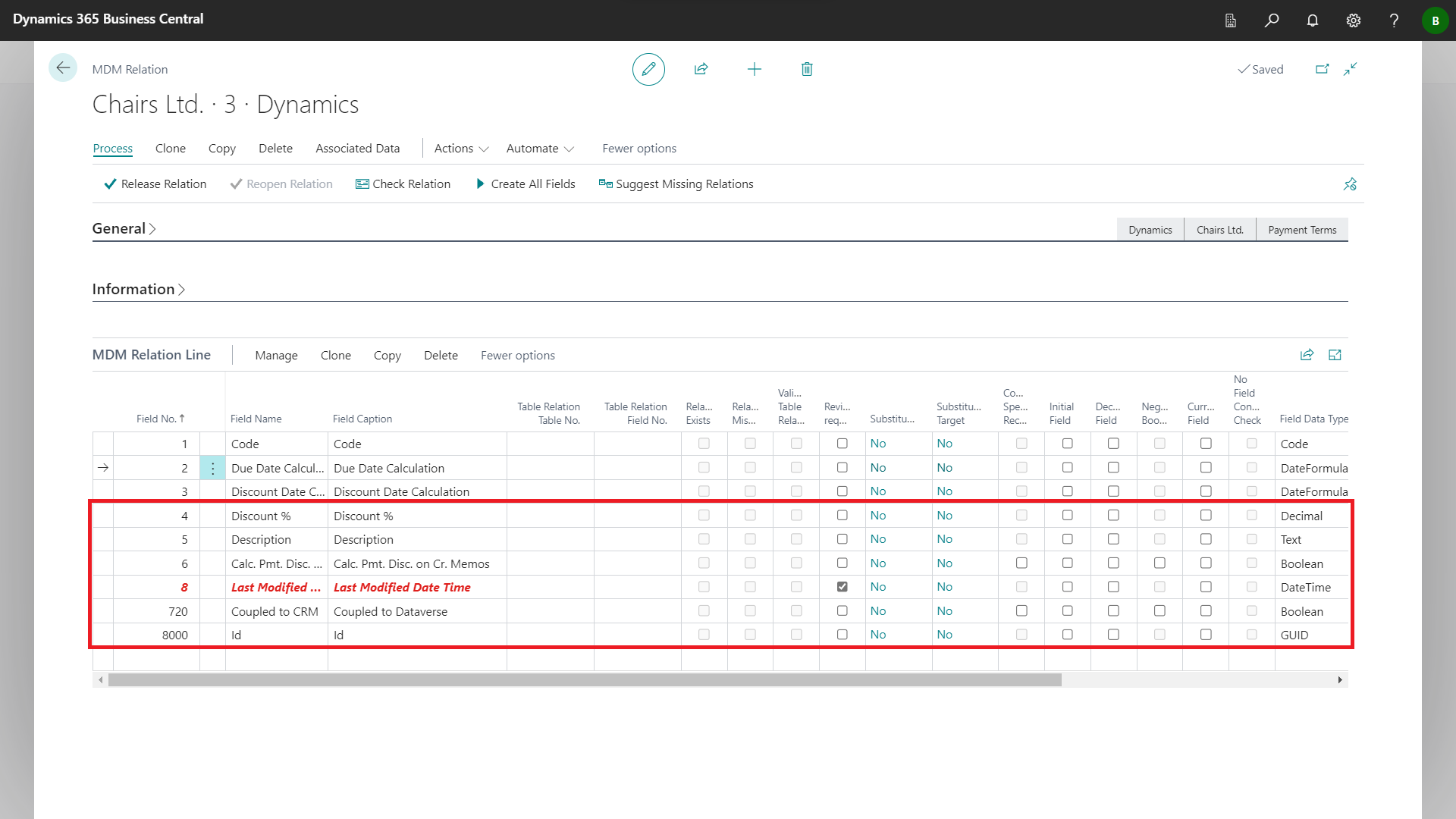Click the Chairs Ltd. summary value
This screenshot has width=1456, height=819.
(x=1220, y=230)
